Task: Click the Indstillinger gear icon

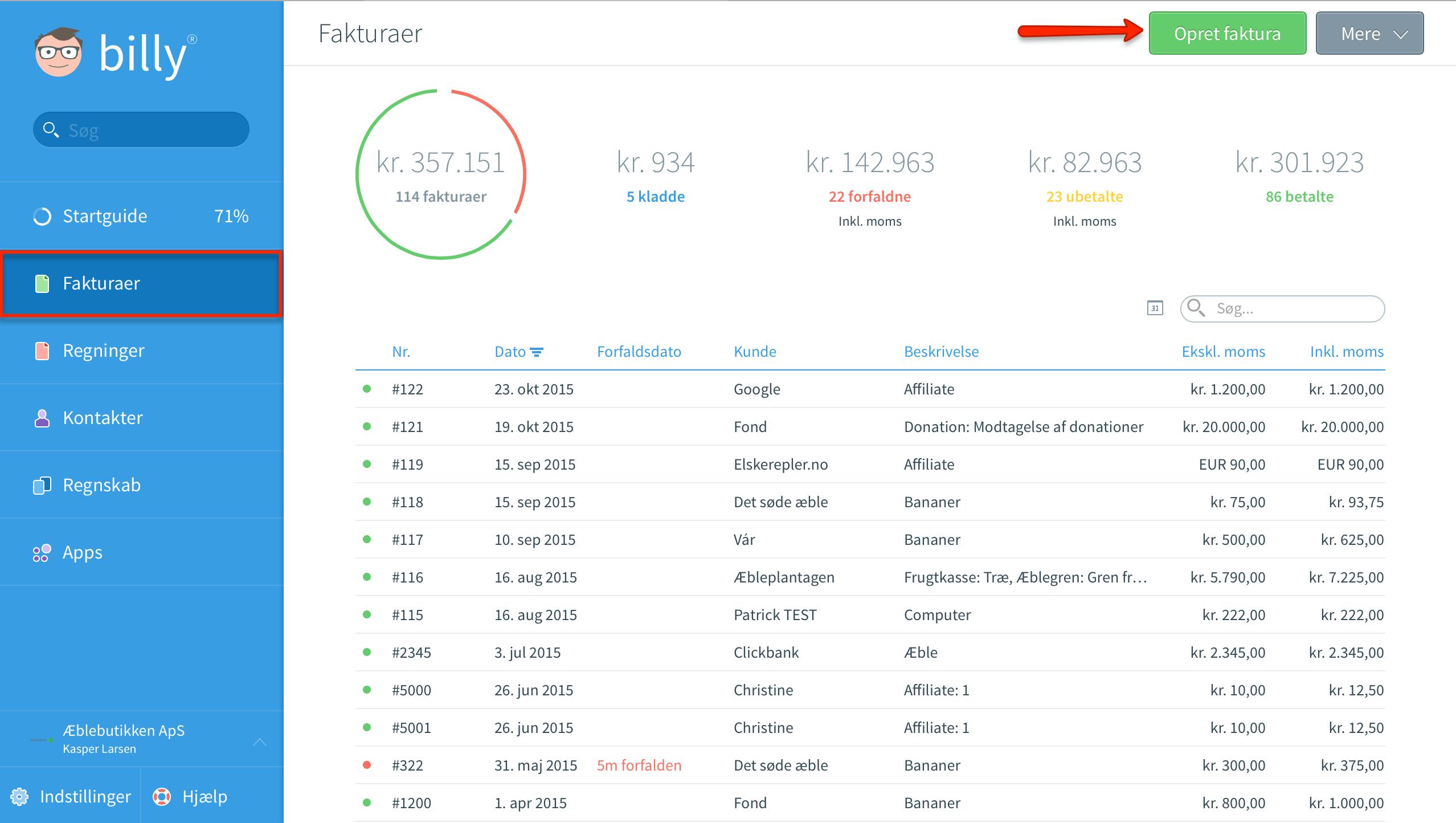Action: point(19,796)
